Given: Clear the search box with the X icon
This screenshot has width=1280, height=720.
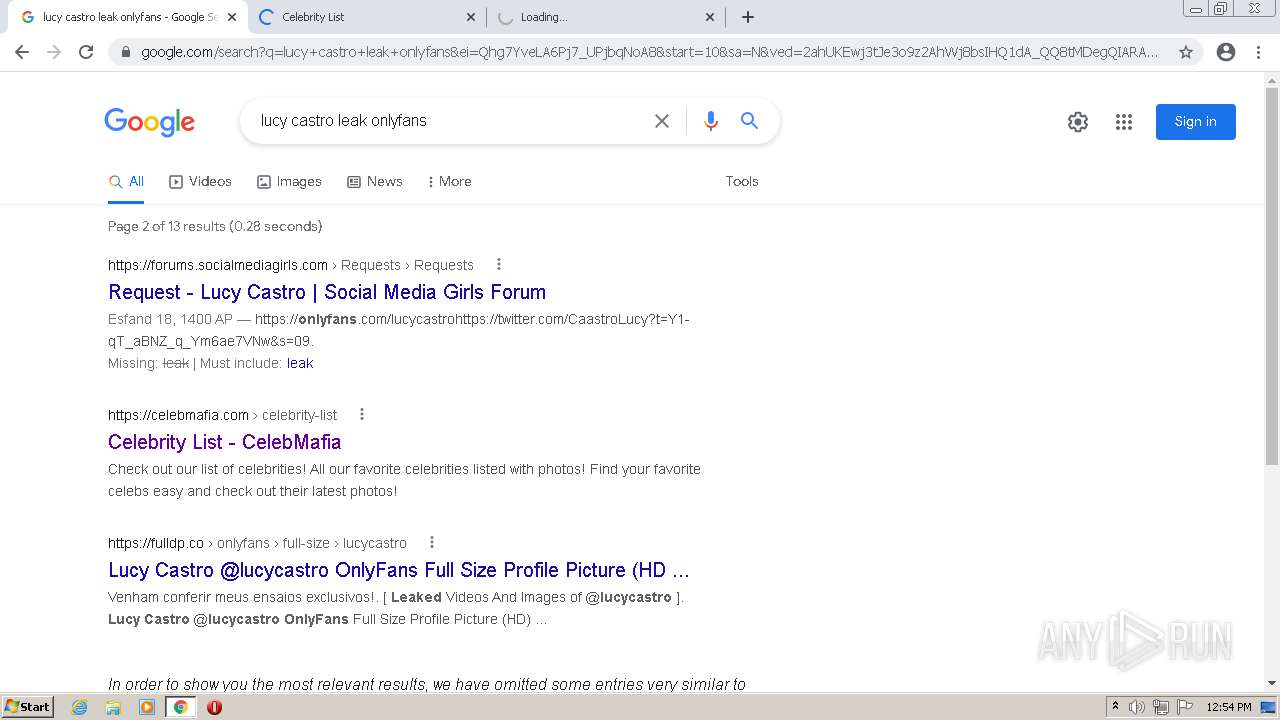Looking at the screenshot, I should (x=662, y=121).
